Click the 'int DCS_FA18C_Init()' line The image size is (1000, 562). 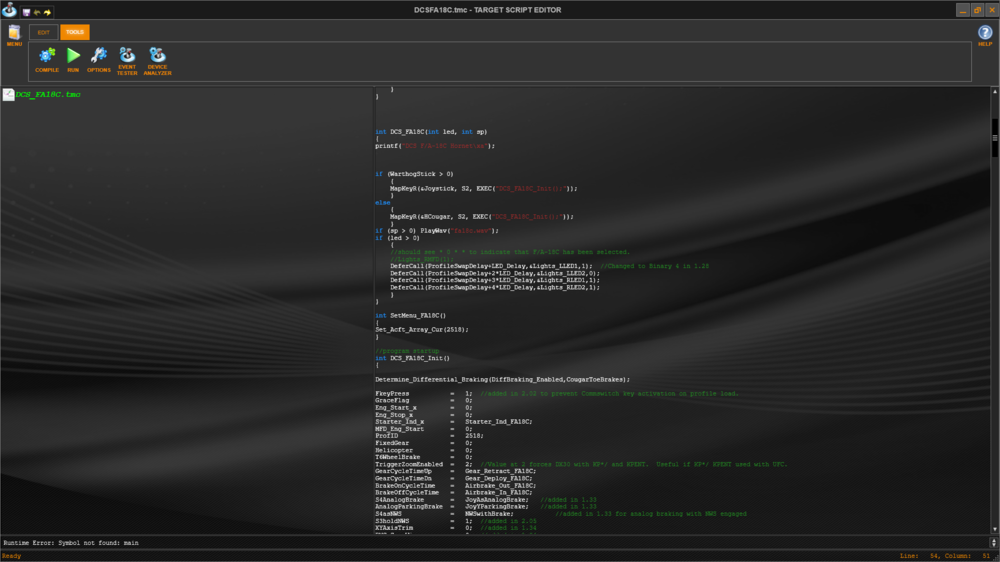click(413, 359)
